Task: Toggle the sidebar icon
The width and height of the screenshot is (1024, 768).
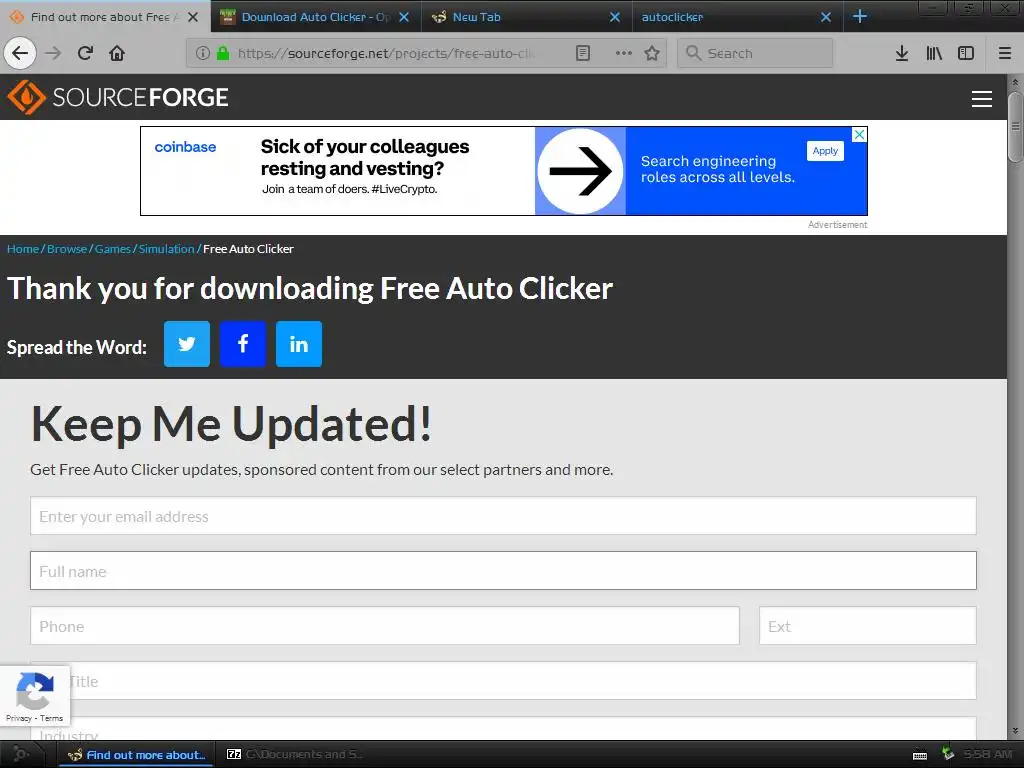Action: [x=966, y=53]
